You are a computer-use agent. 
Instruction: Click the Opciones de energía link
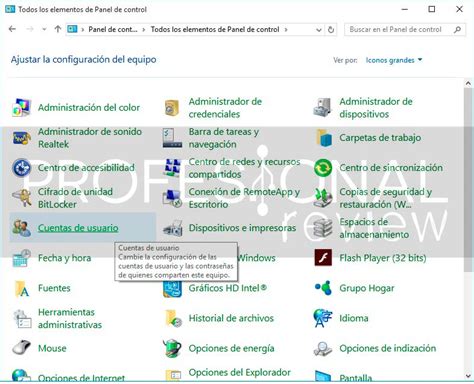231,348
